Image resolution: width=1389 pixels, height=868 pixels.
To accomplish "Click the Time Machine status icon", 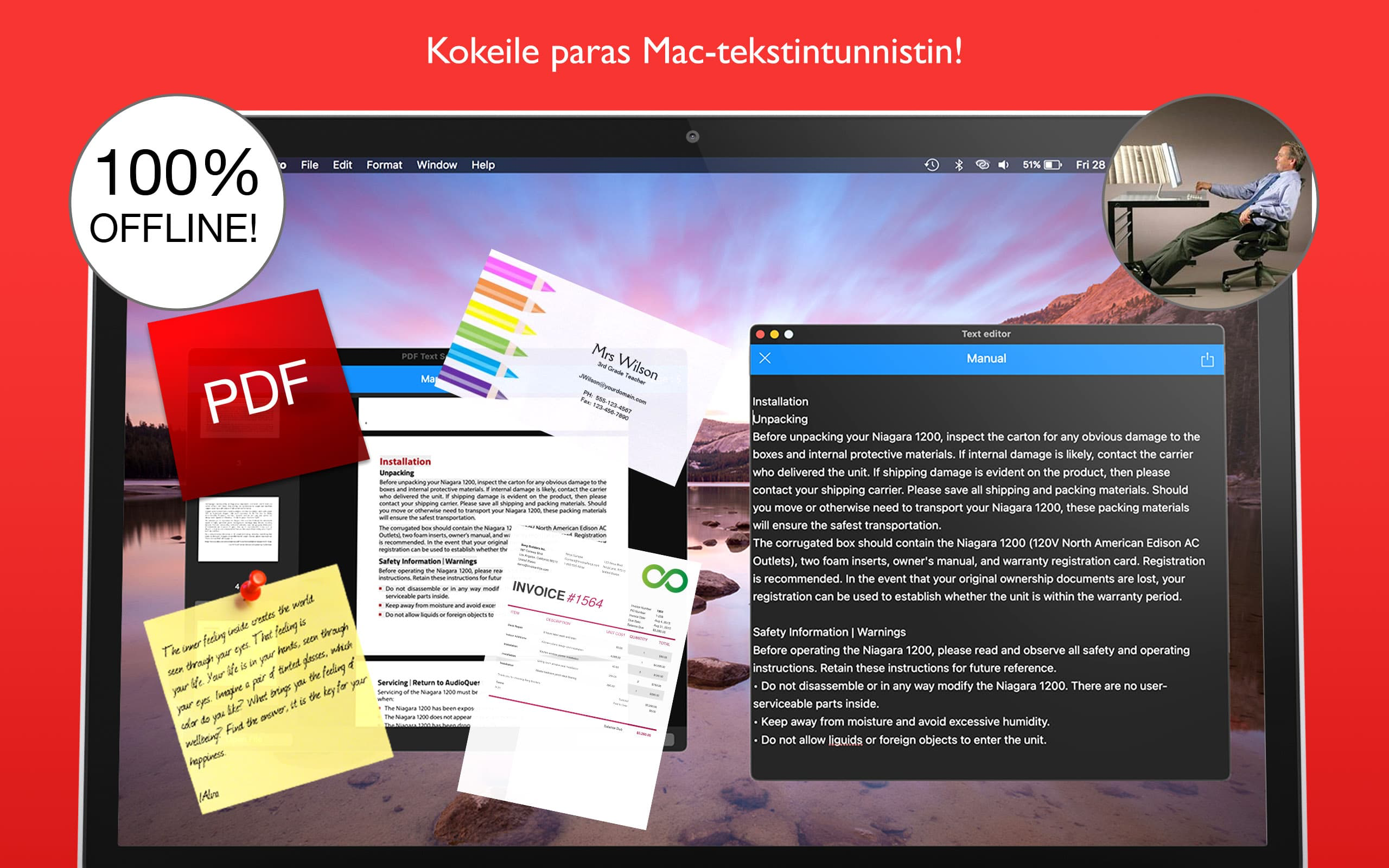I will pos(932,165).
